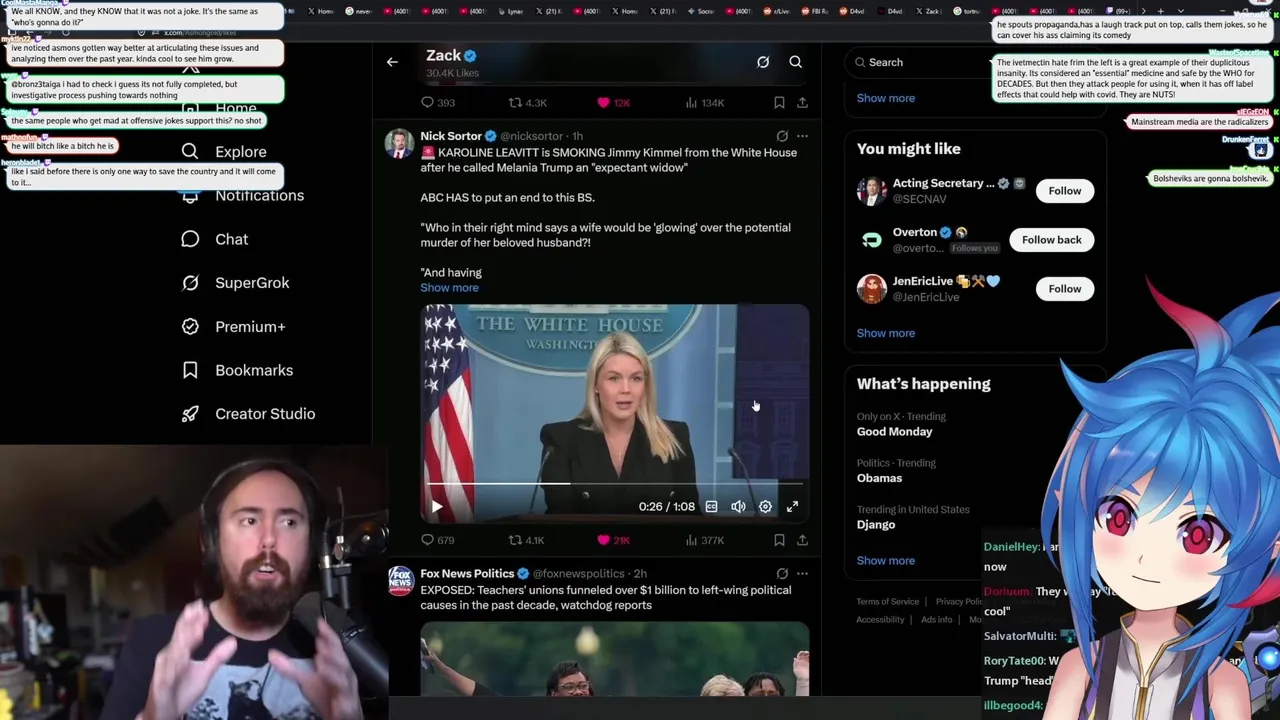Bookmark the Nick Sortor post
The height and width of the screenshot is (720, 1280).
[x=779, y=540]
